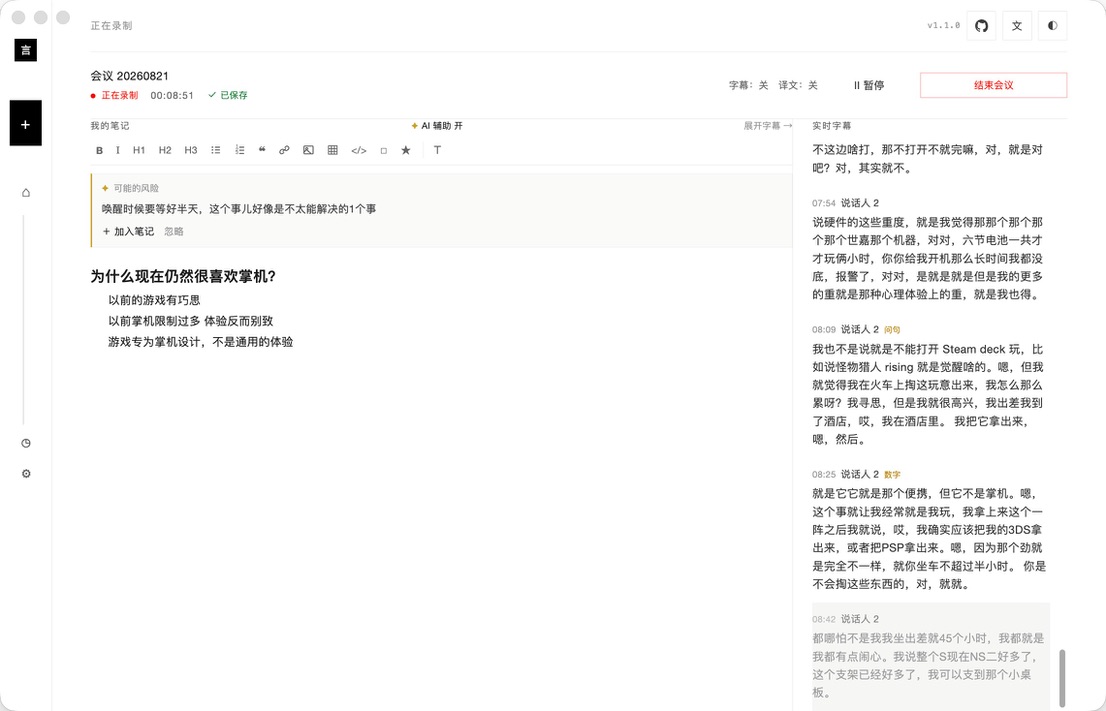The width and height of the screenshot is (1106, 711).
Task: Insert a table into the notes
Action: pyautogui.click(x=333, y=150)
